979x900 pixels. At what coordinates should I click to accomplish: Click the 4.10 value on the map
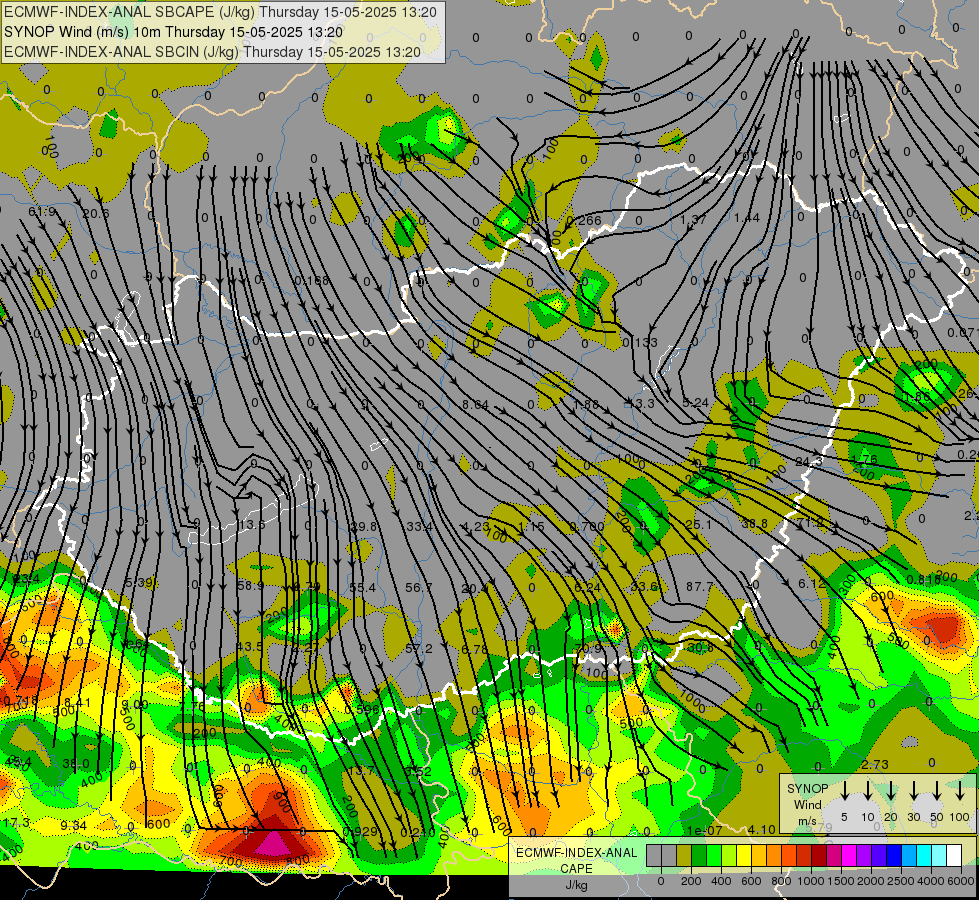762,829
